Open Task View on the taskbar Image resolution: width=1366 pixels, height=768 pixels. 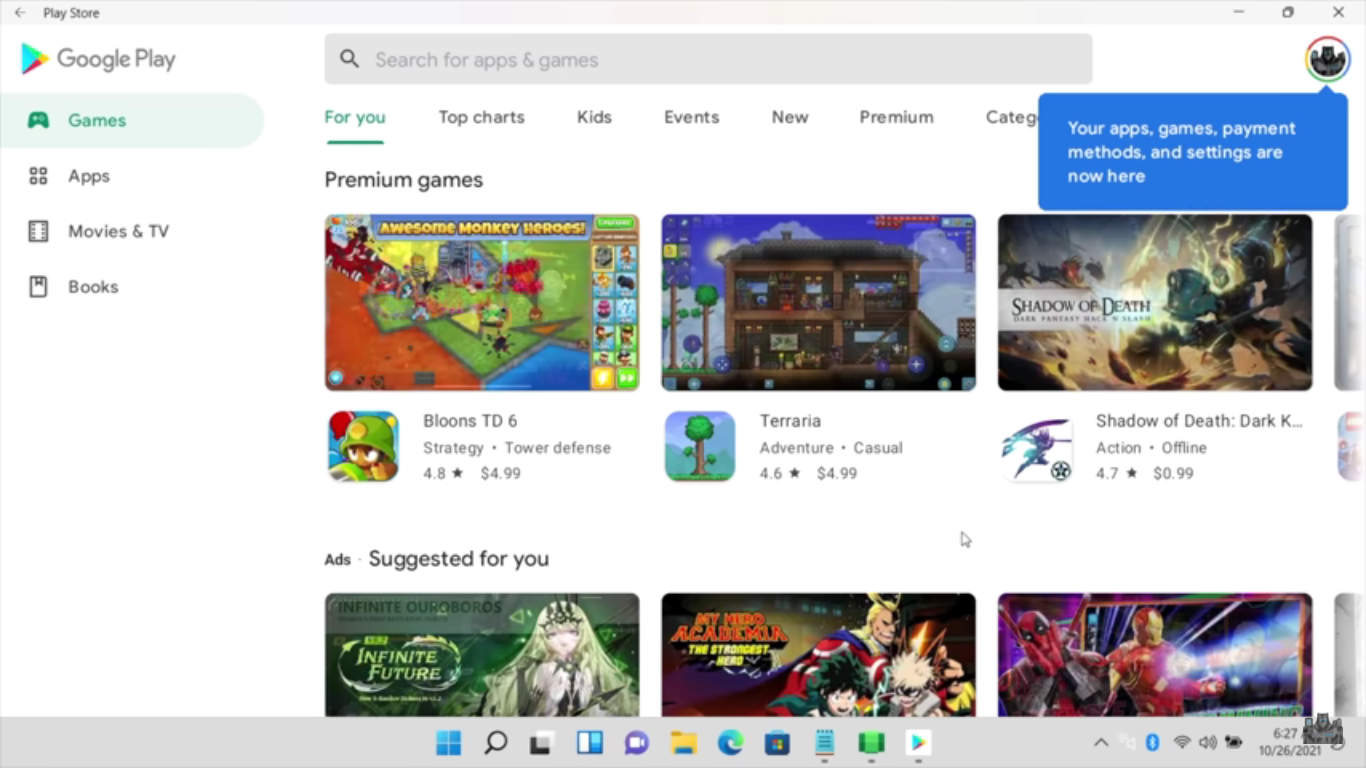tap(541, 743)
